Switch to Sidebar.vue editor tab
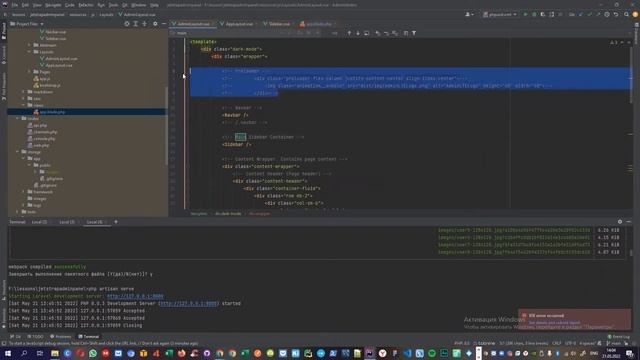Image resolution: width=640 pixels, height=360 pixels. point(279,24)
